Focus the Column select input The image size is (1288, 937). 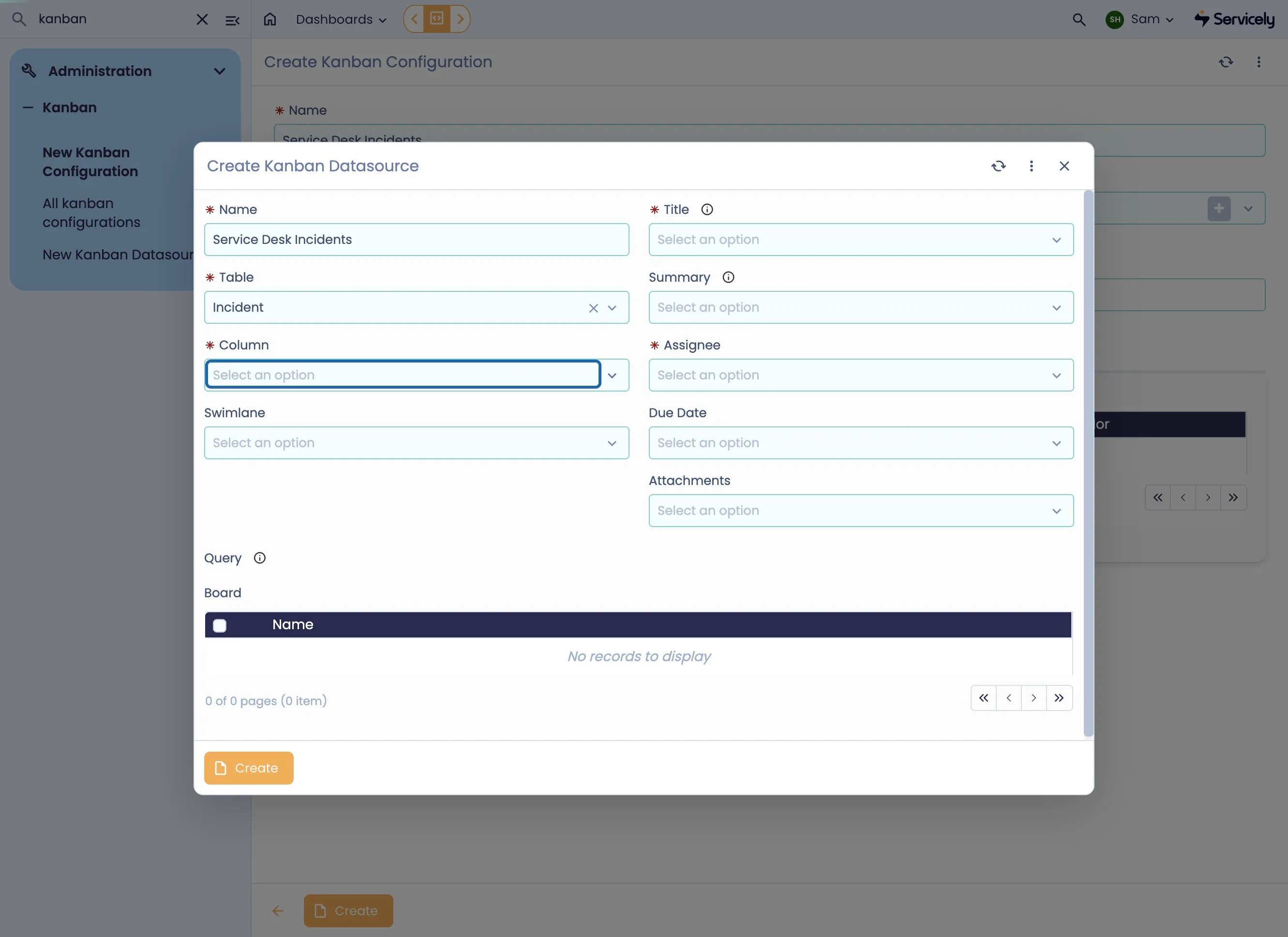click(403, 375)
